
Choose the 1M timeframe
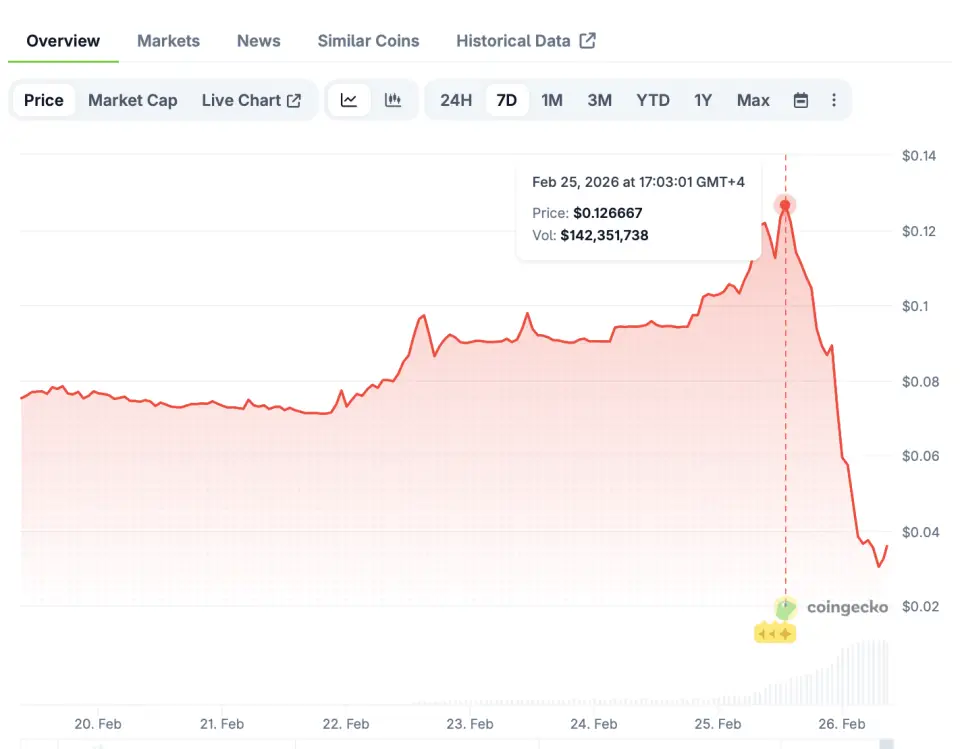pyautogui.click(x=552, y=100)
